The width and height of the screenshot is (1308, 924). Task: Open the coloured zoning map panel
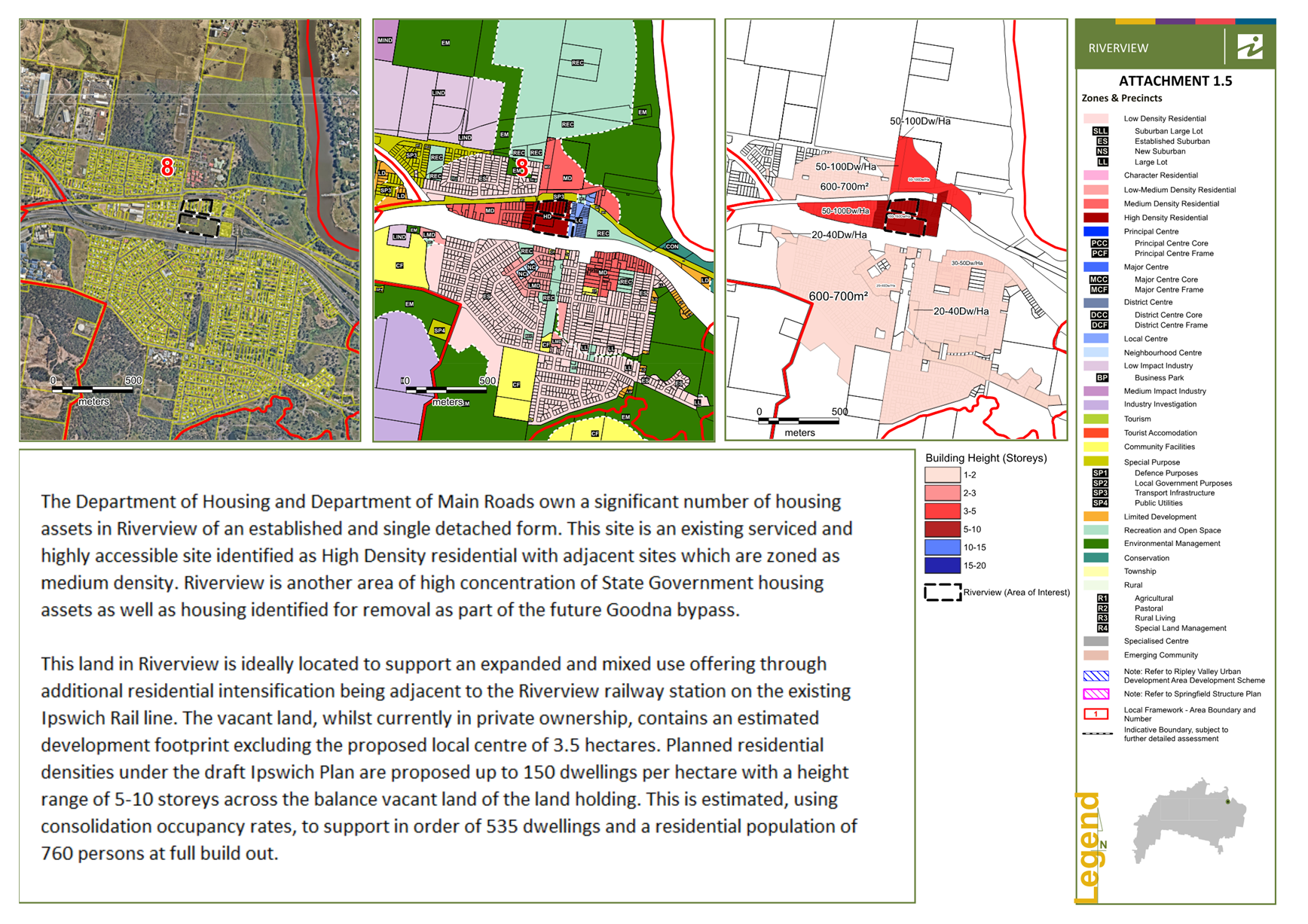pyautogui.click(x=544, y=230)
